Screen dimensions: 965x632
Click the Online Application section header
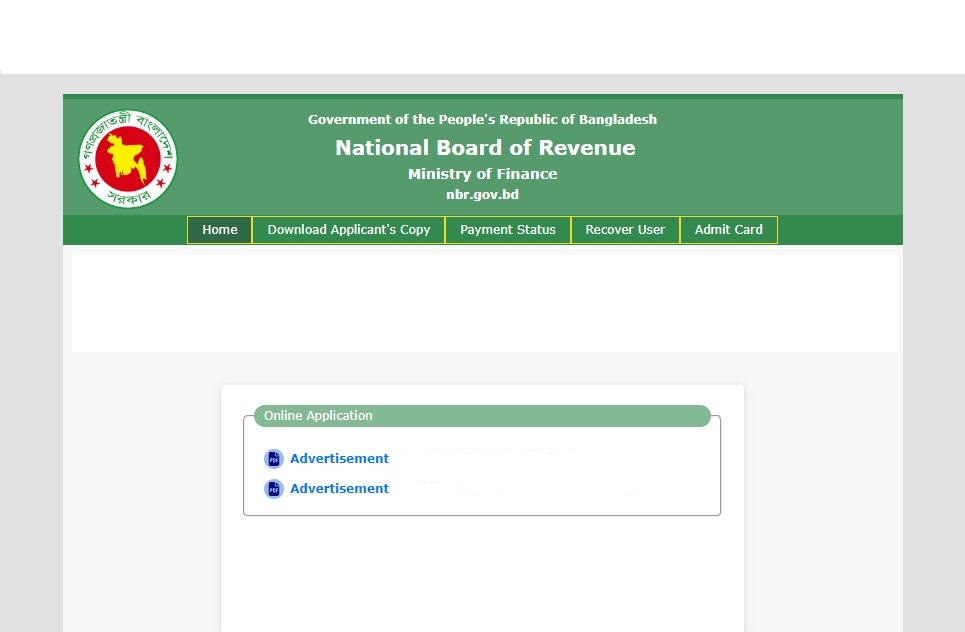click(x=482, y=416)
